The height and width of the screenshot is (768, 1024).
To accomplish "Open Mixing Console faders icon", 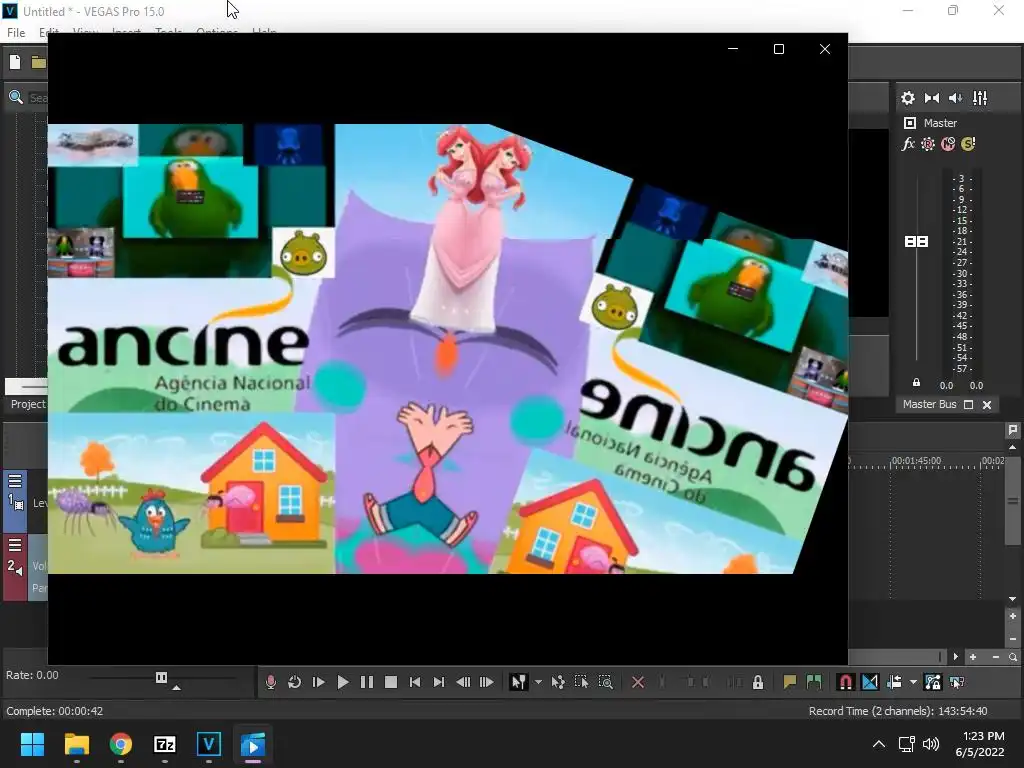I will tap(980, 98).
